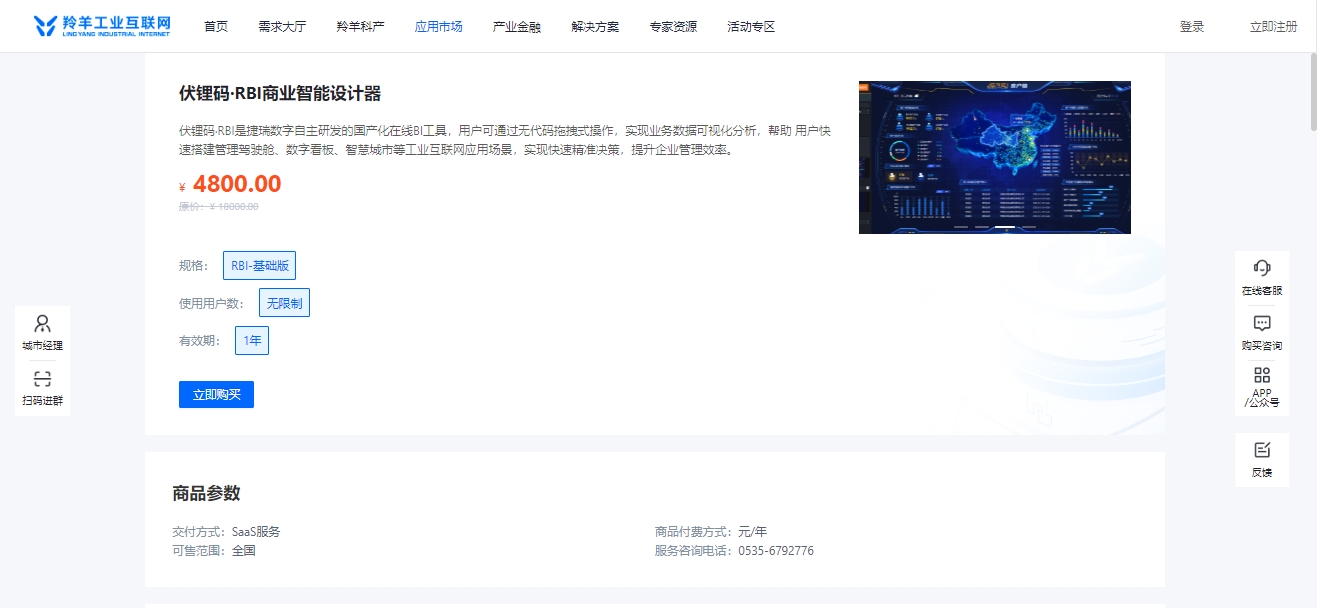Select 无限制 for user count
This screenshot has width=1317, height=608.
(284, 302)
